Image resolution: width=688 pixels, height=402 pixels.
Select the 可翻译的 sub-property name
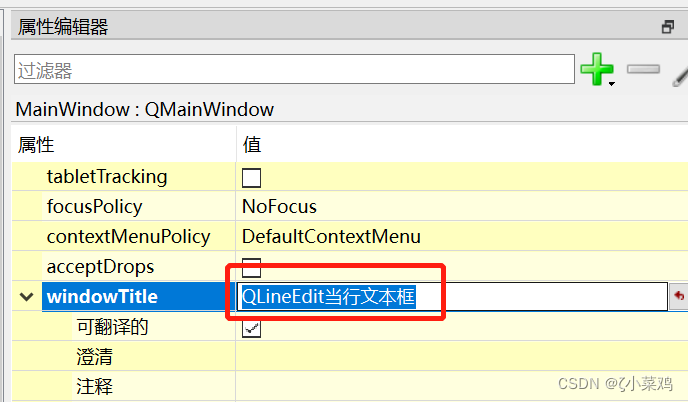click(x=112, y=327)
